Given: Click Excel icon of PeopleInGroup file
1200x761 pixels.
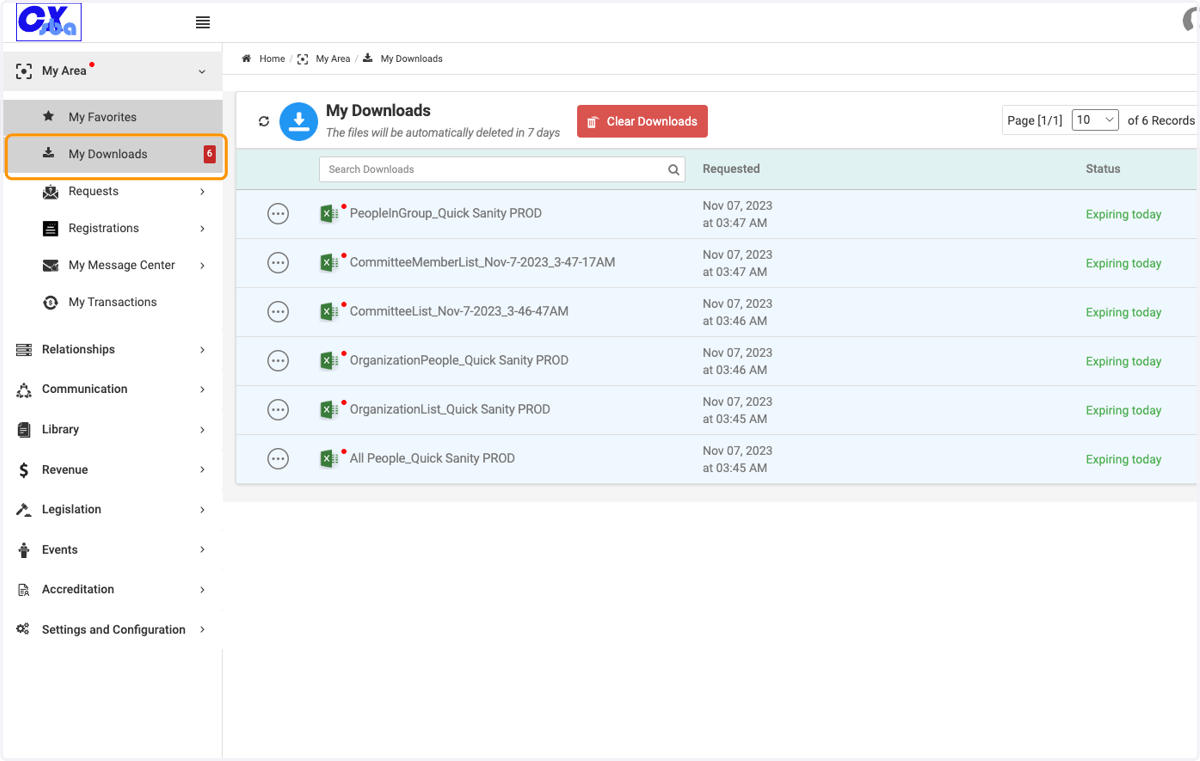Looking at the screenshot, I should [x=329, y=214].
